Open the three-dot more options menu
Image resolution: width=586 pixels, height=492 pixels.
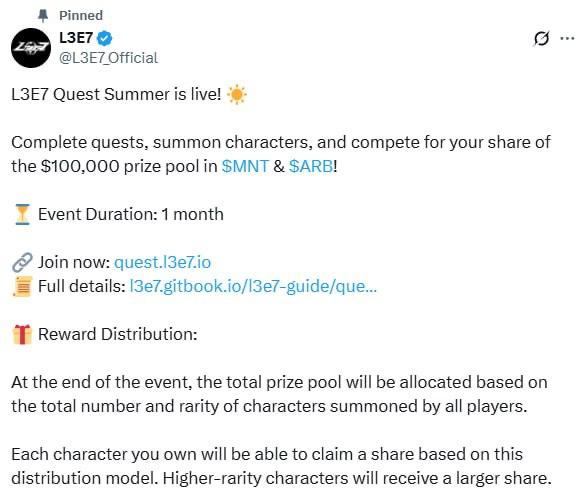pyautogui.click(x=567, y=38)
